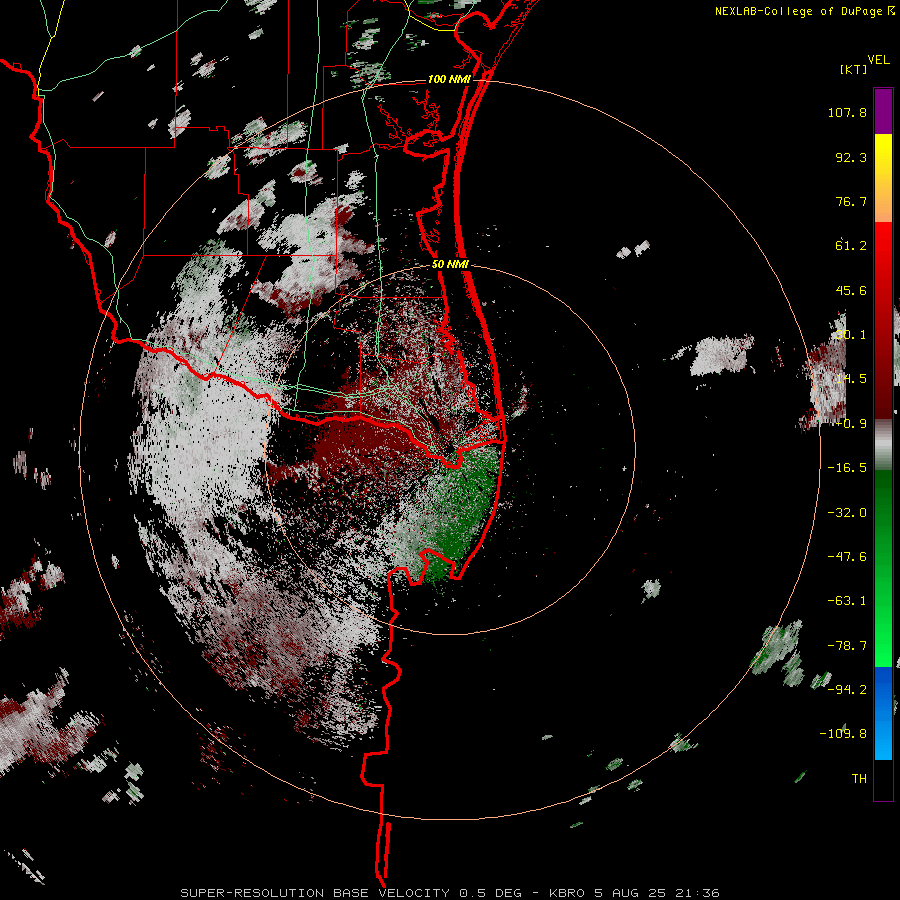Click the 61.2 scale value
Viewport: 900px width, 900px height.
851,246
